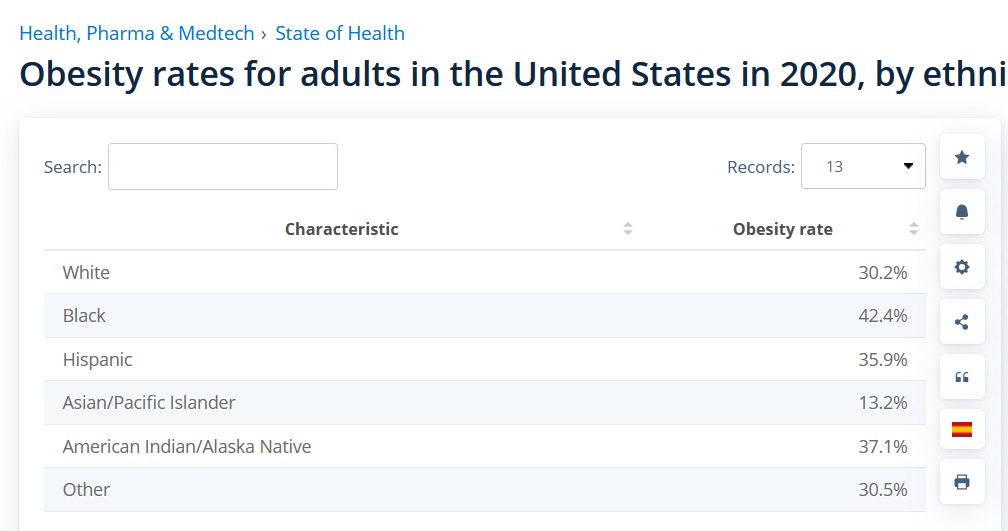Select the American Indian/Alaska Native row
1008x531 pixels.
click(x=485, y=446)
